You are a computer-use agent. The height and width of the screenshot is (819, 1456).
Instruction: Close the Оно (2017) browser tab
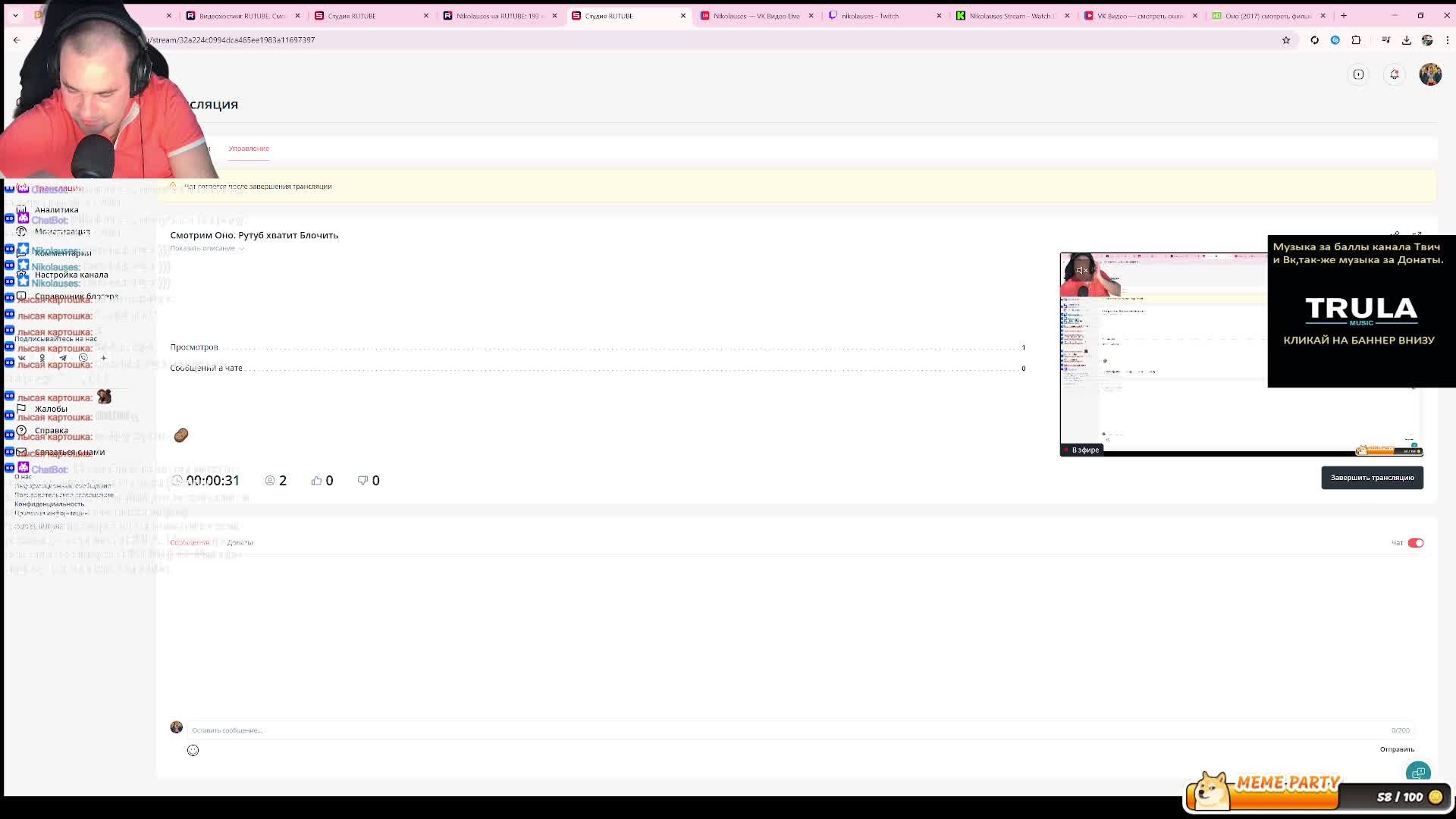point(1323,15)
